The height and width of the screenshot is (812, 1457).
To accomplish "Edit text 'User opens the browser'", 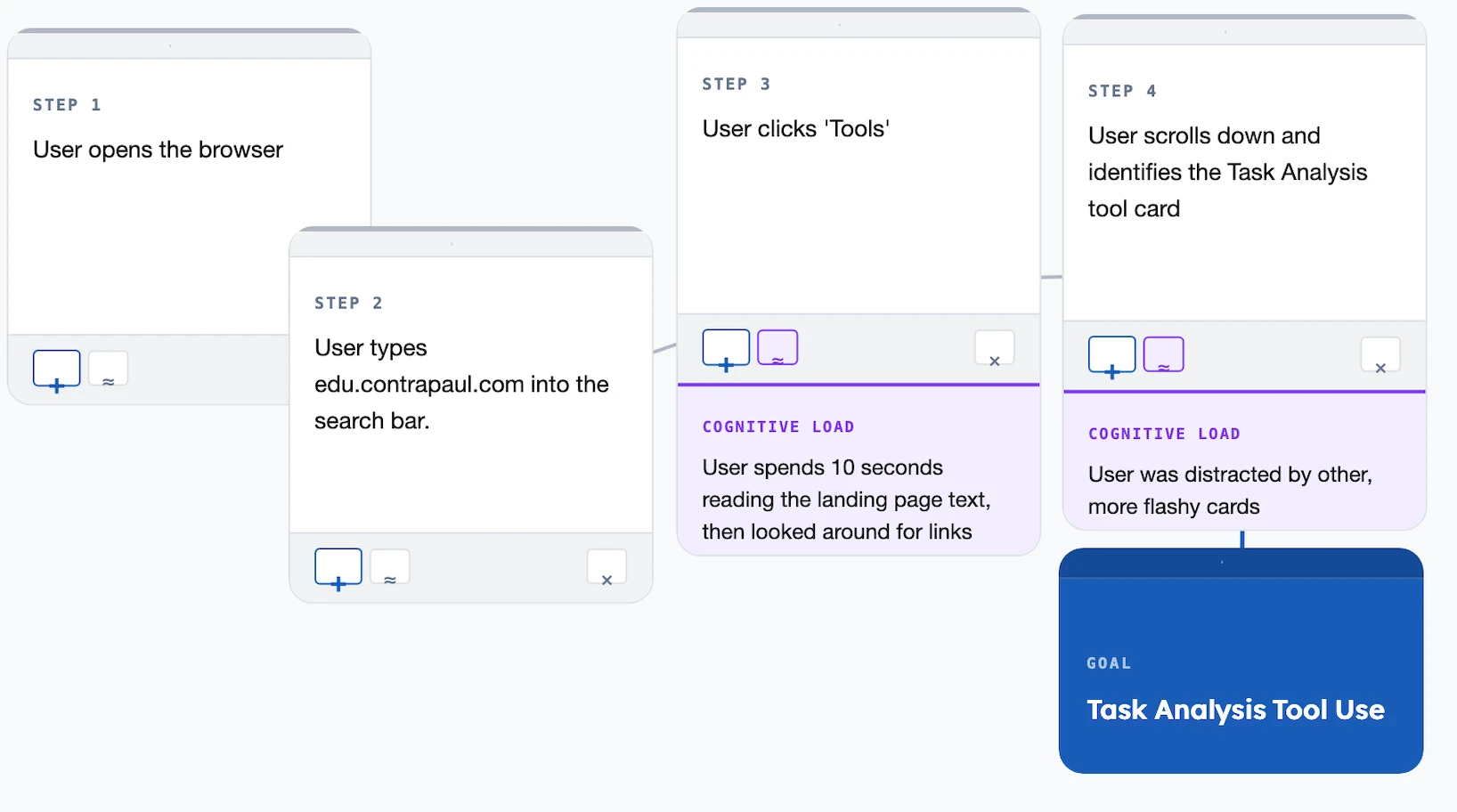I will coord(158,150).
